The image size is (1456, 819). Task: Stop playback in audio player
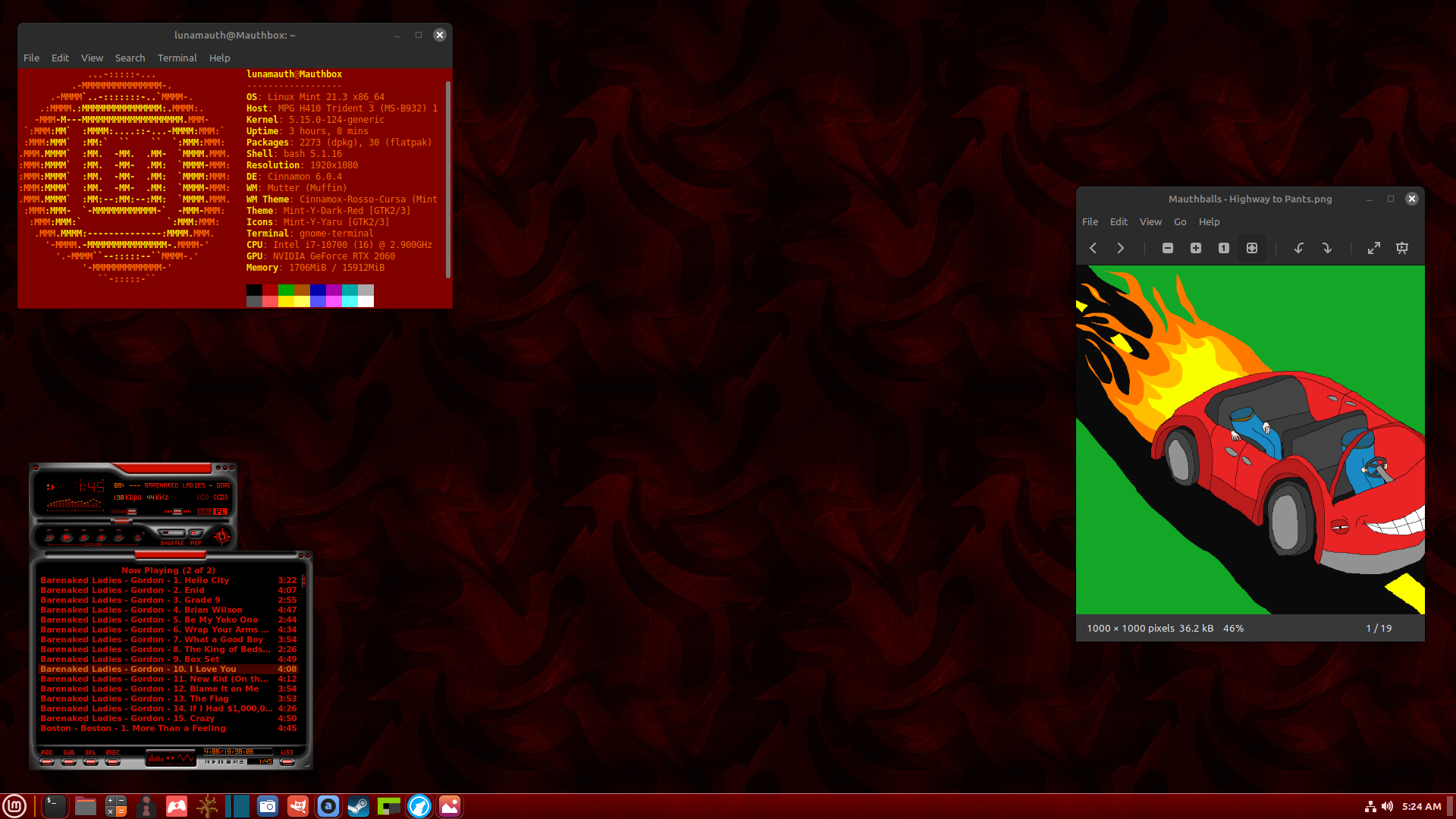pyautogui.click(x=101, y=537)
